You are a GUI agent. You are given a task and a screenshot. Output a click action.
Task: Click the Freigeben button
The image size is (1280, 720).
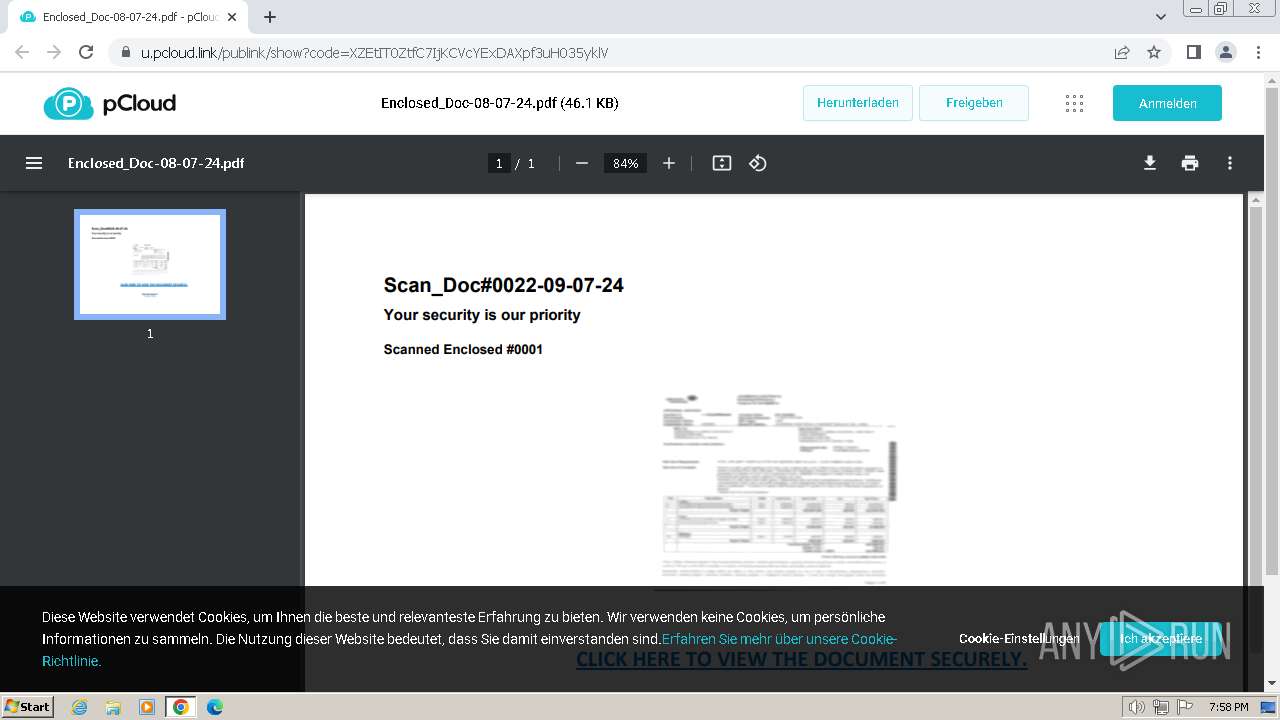(x=974, y=103)
